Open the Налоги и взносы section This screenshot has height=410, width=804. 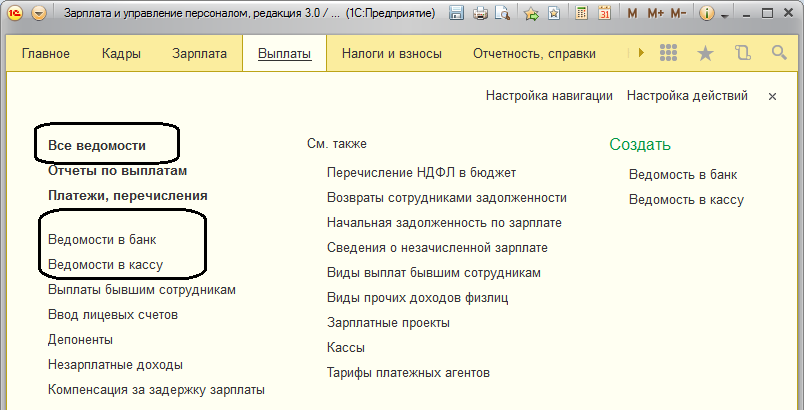[x=392, y=53]
